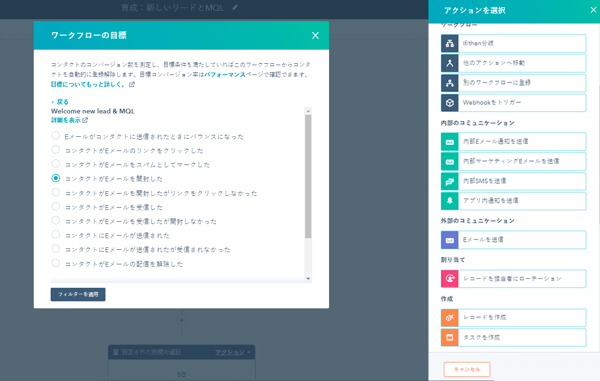Click the pink レコードを担当者にローテーション icon
The height and width of the screenshot is (381, 600).
pyautogui.click(x=450, y=279)
